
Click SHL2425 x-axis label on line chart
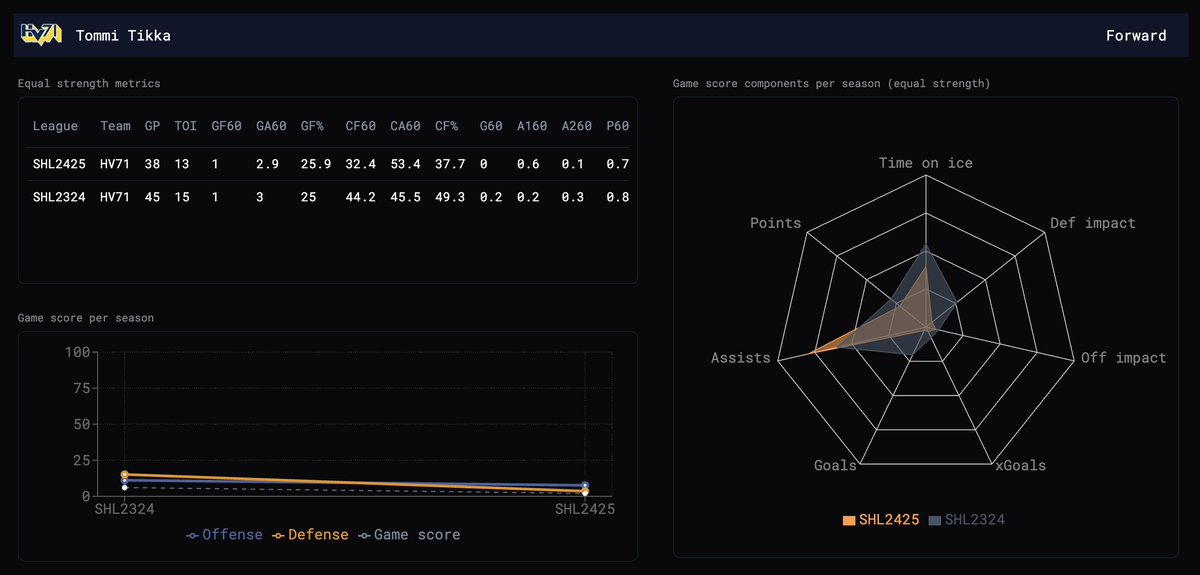585,508
